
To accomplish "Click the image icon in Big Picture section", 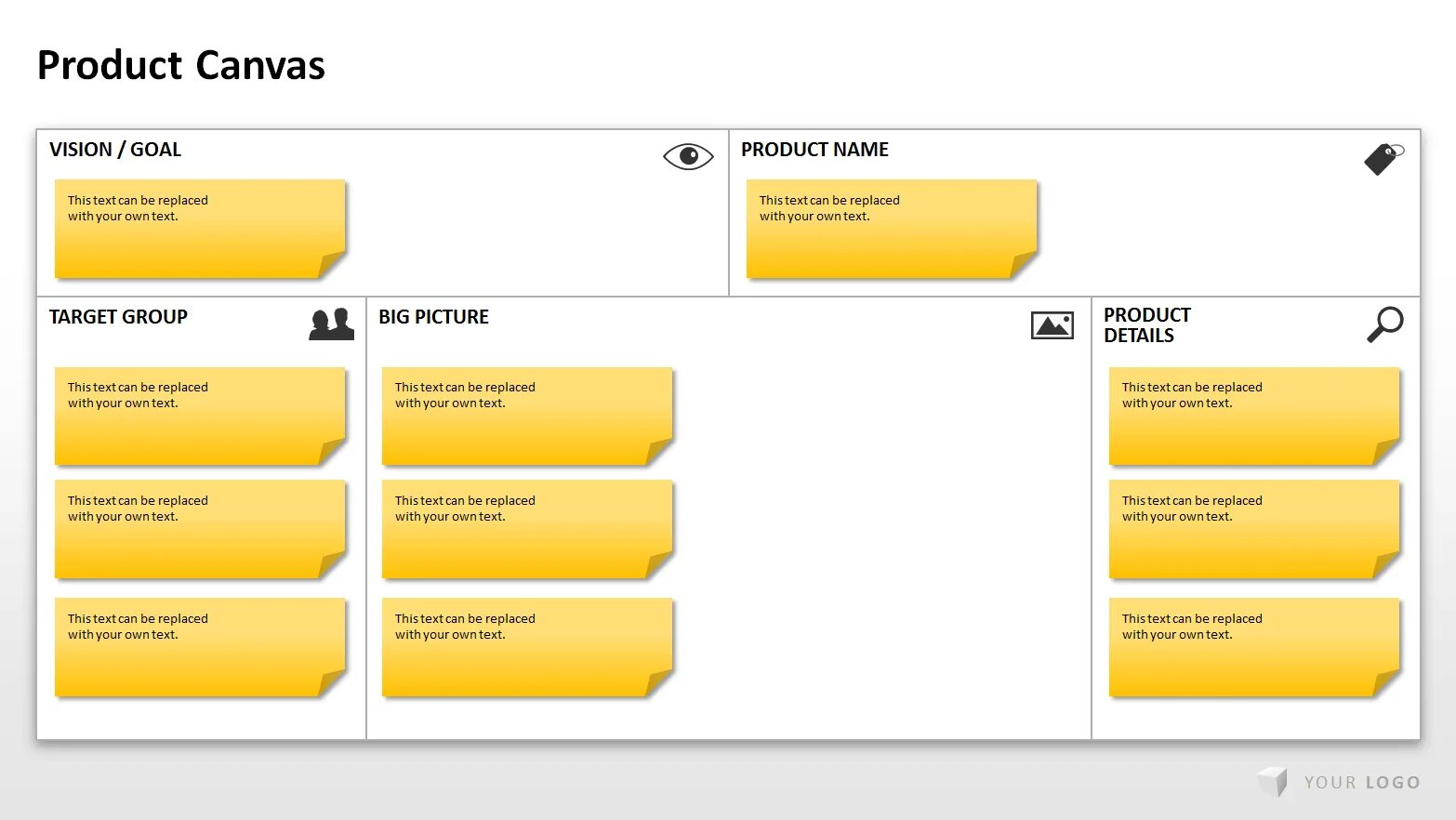I will (x=1052, y=324).
